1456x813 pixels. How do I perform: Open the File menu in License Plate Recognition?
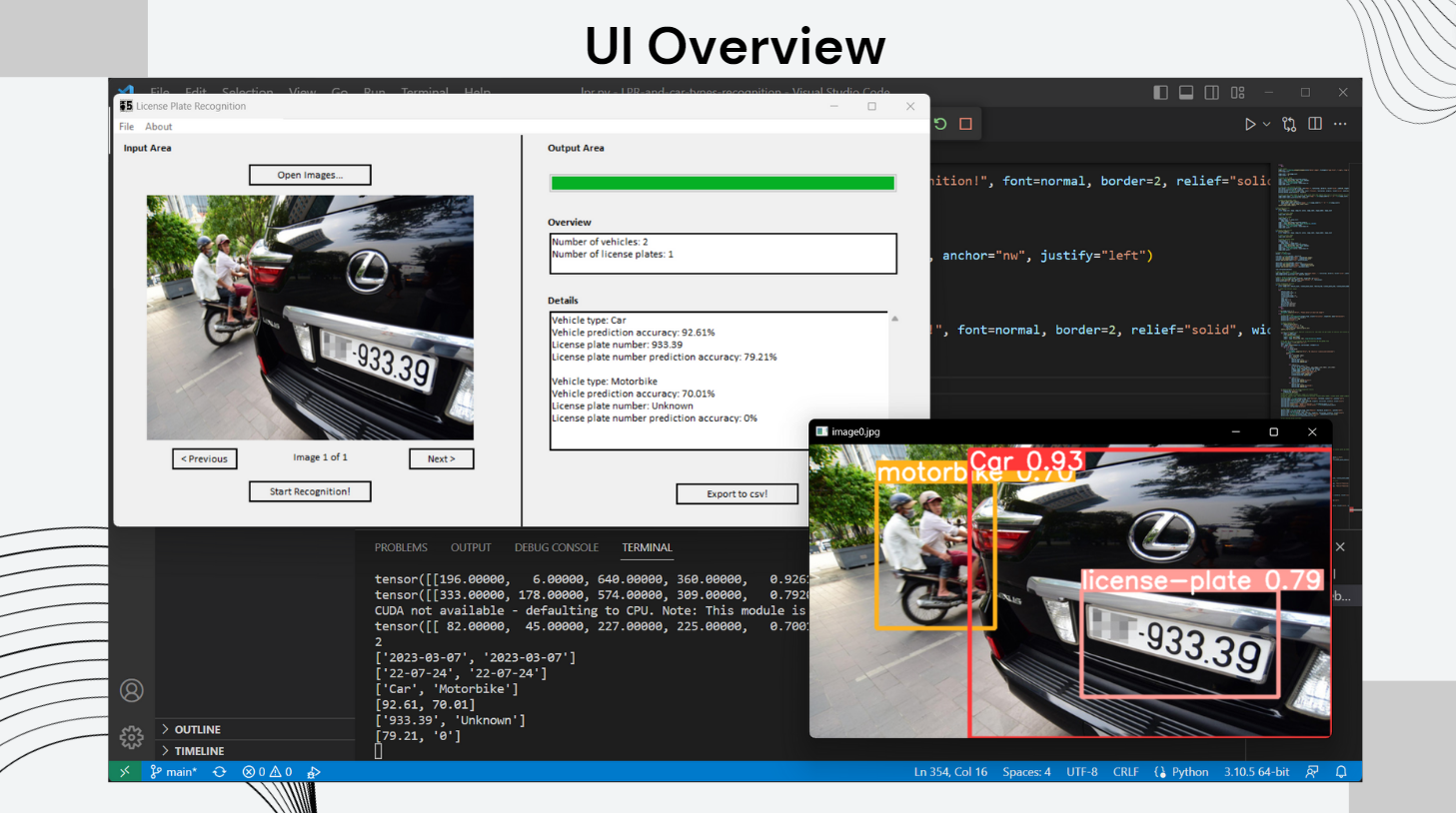tap(126, 126)
